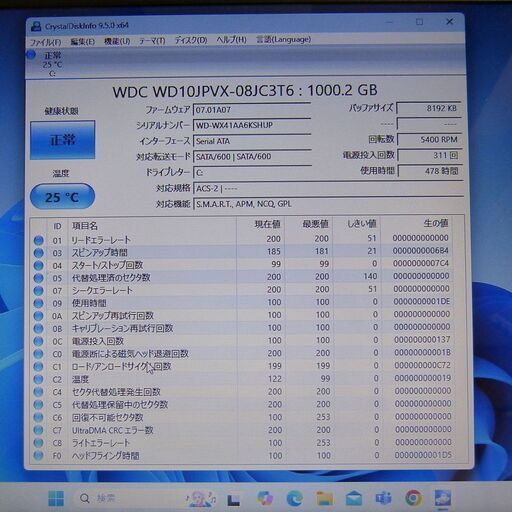
Task: Click status icon of row C6 回復不可能セクタ数
Action: click(x=39, y=418)
